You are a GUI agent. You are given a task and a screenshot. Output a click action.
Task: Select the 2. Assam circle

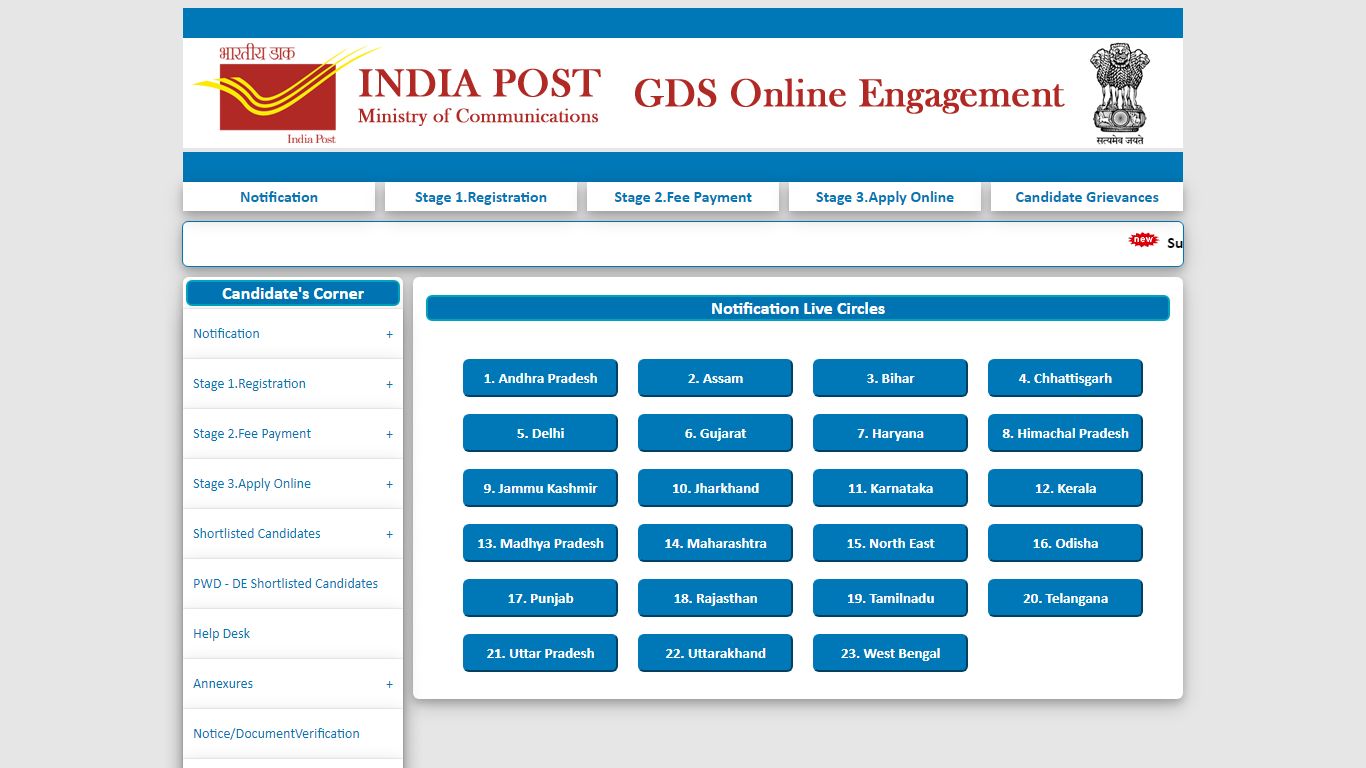(x=715, y=378)
